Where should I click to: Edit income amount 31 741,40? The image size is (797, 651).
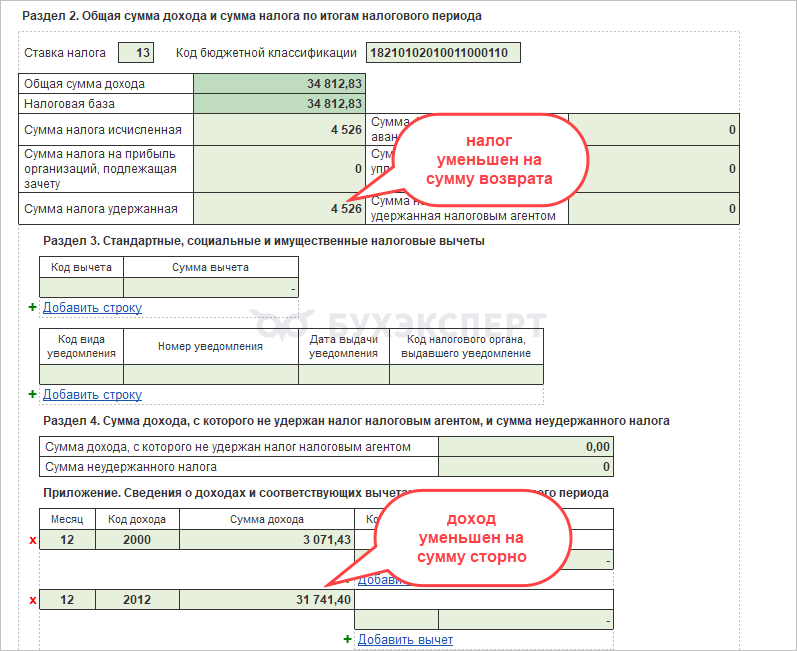[x=267, y=600]
